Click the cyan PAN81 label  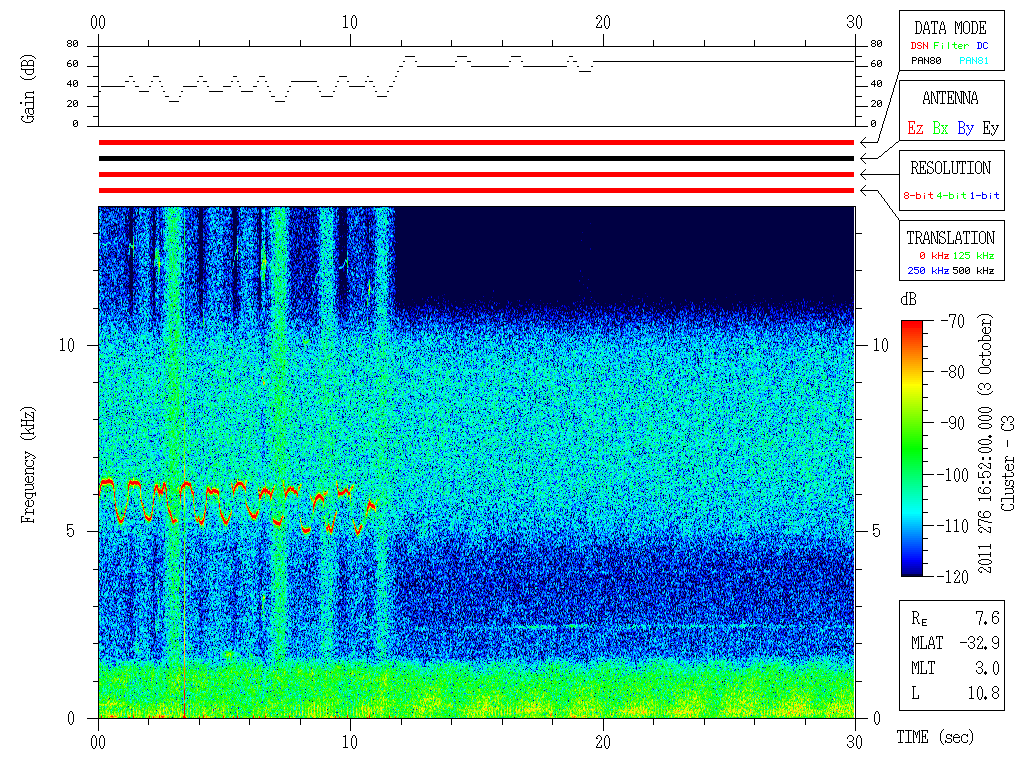974,61
